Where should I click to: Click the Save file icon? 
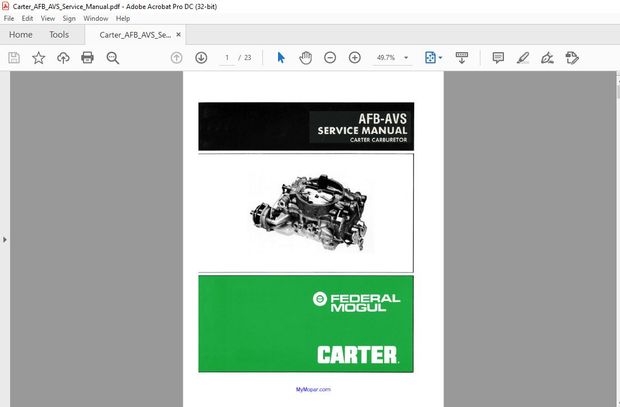[x=14, y=58]
